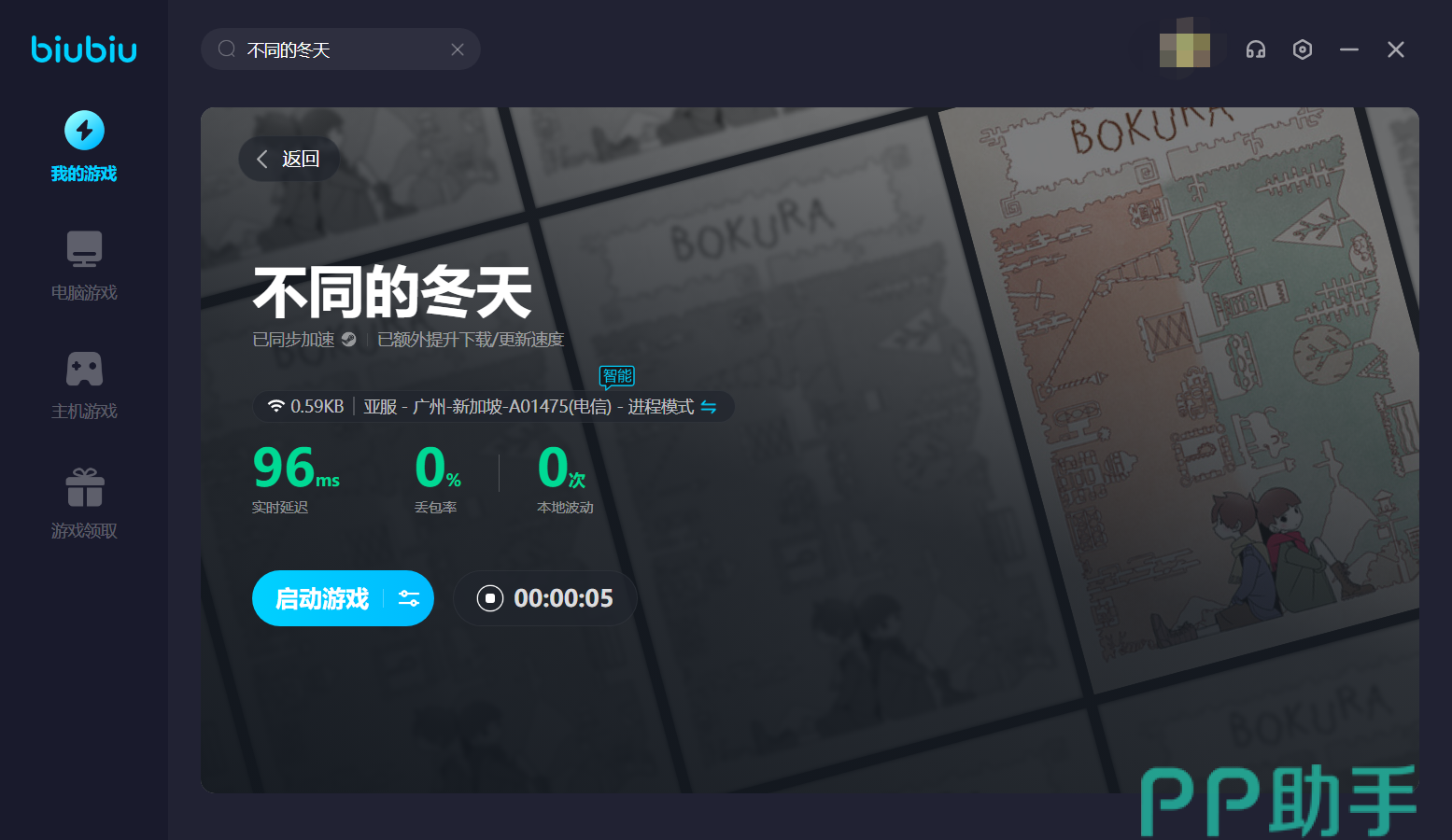
Task: Open Console Games (主机游戏) controller icon
Action: pos(84,369)
